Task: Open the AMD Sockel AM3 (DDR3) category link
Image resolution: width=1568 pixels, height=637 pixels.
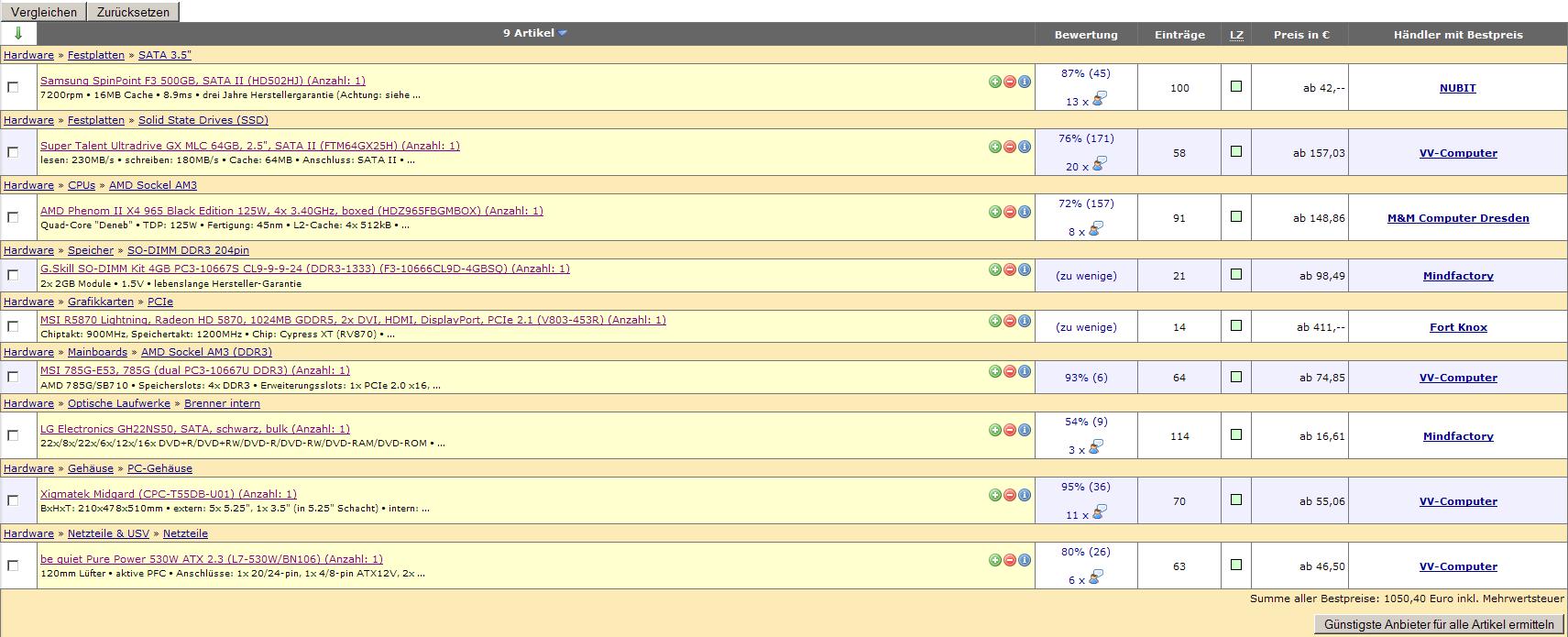Action: (206, 352)
